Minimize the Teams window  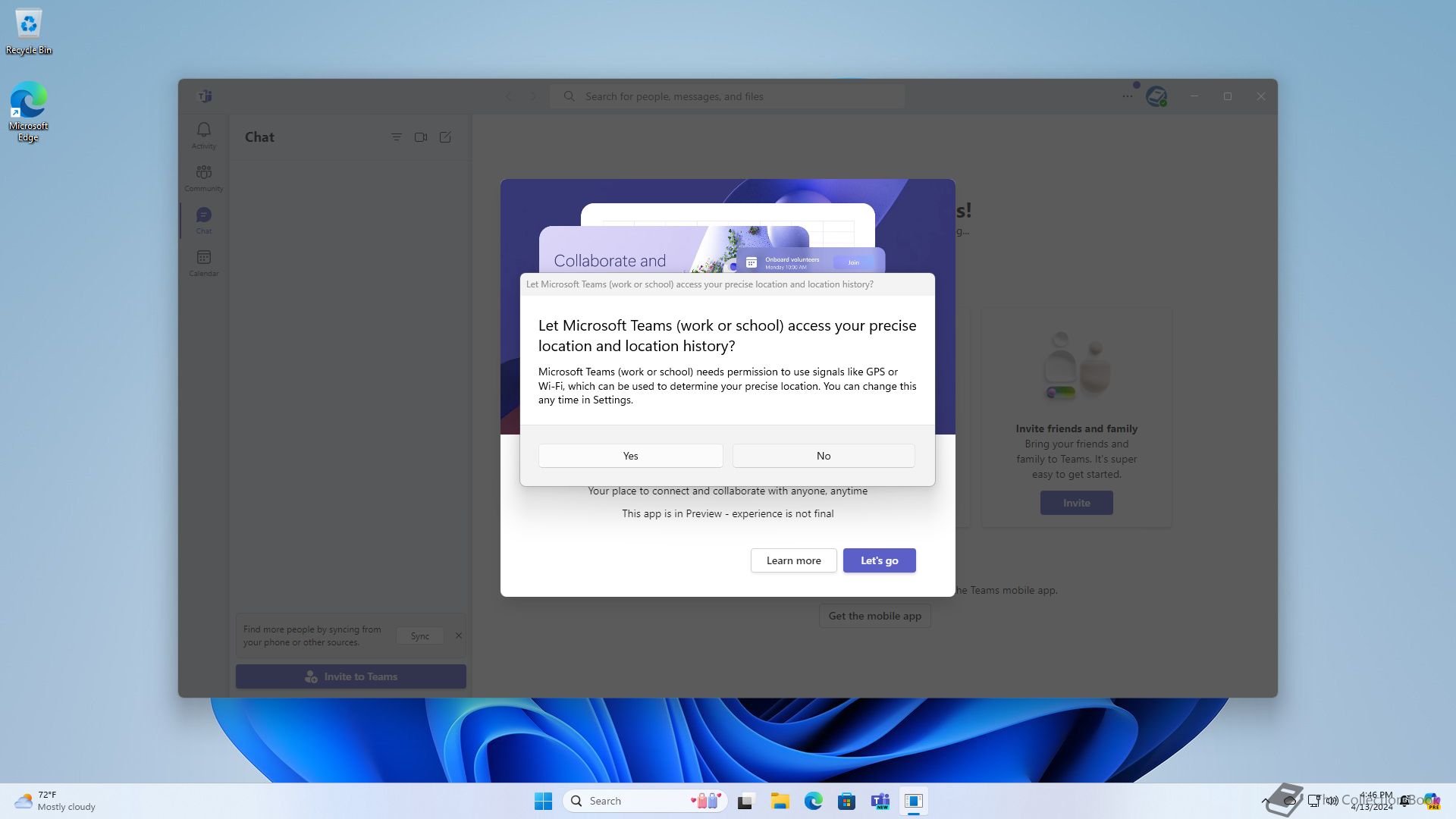click(x=1194, y=96)
